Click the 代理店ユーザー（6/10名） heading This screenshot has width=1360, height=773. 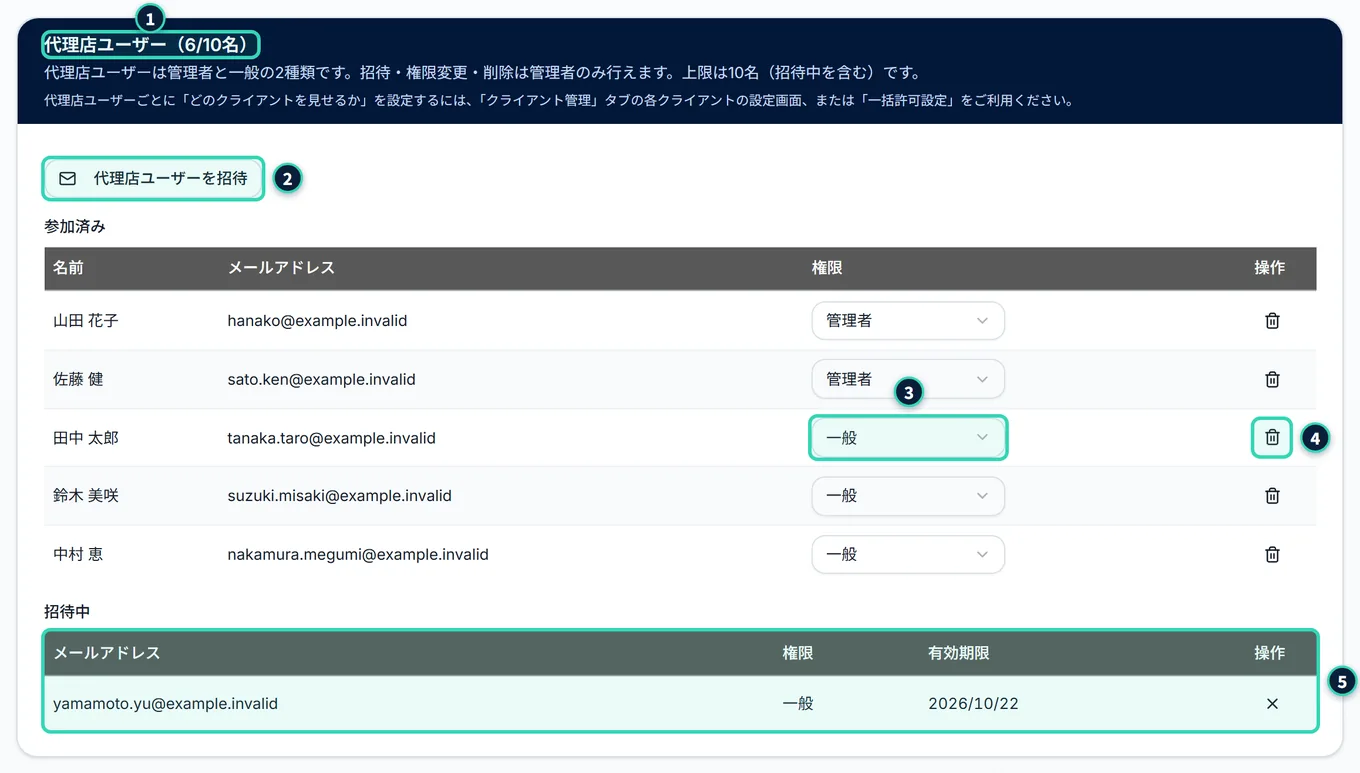pyautogui.click(x=151, y=45)
